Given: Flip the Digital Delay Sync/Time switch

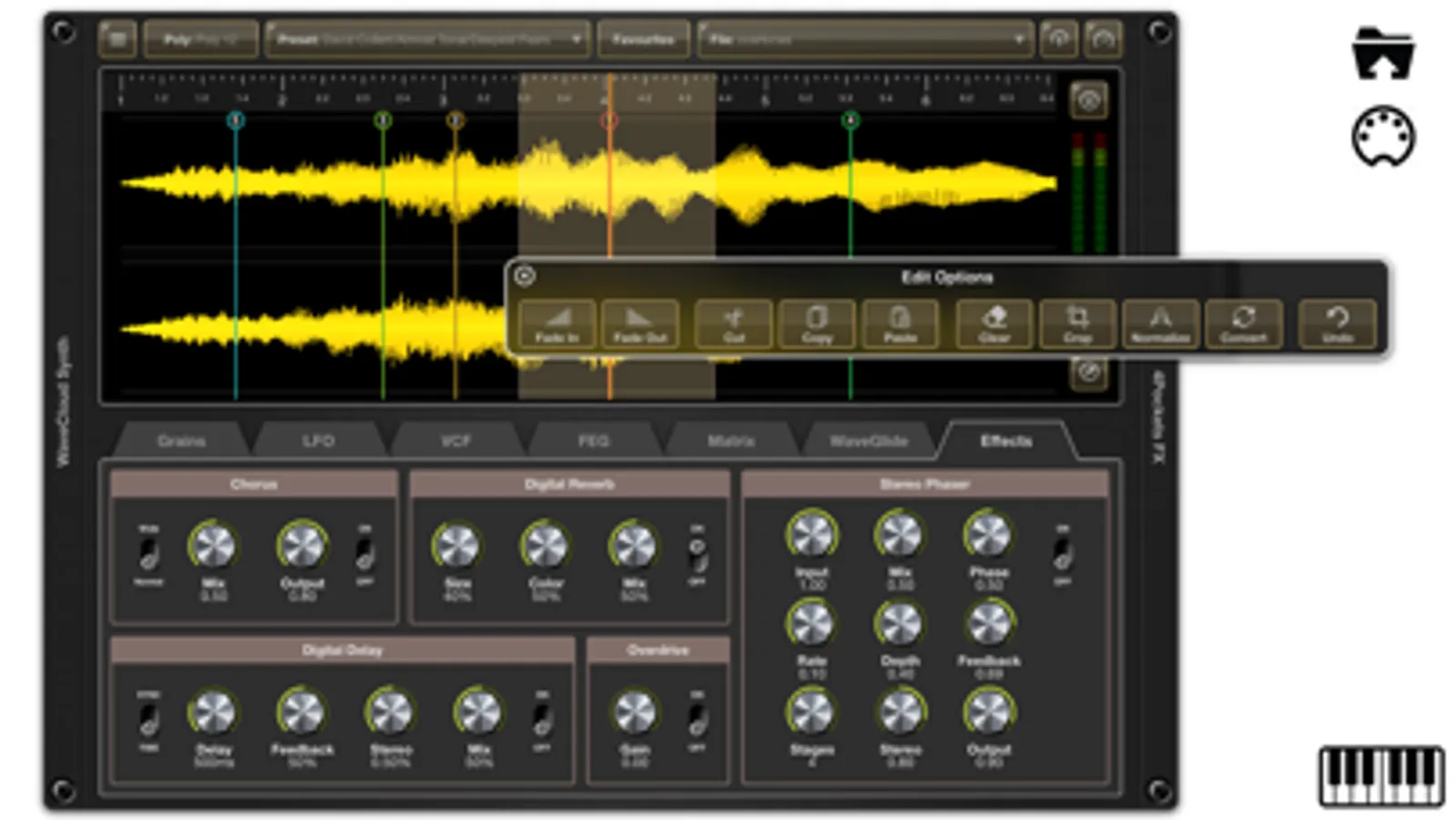Looking at the screenshot, I should tap(148, 720).
